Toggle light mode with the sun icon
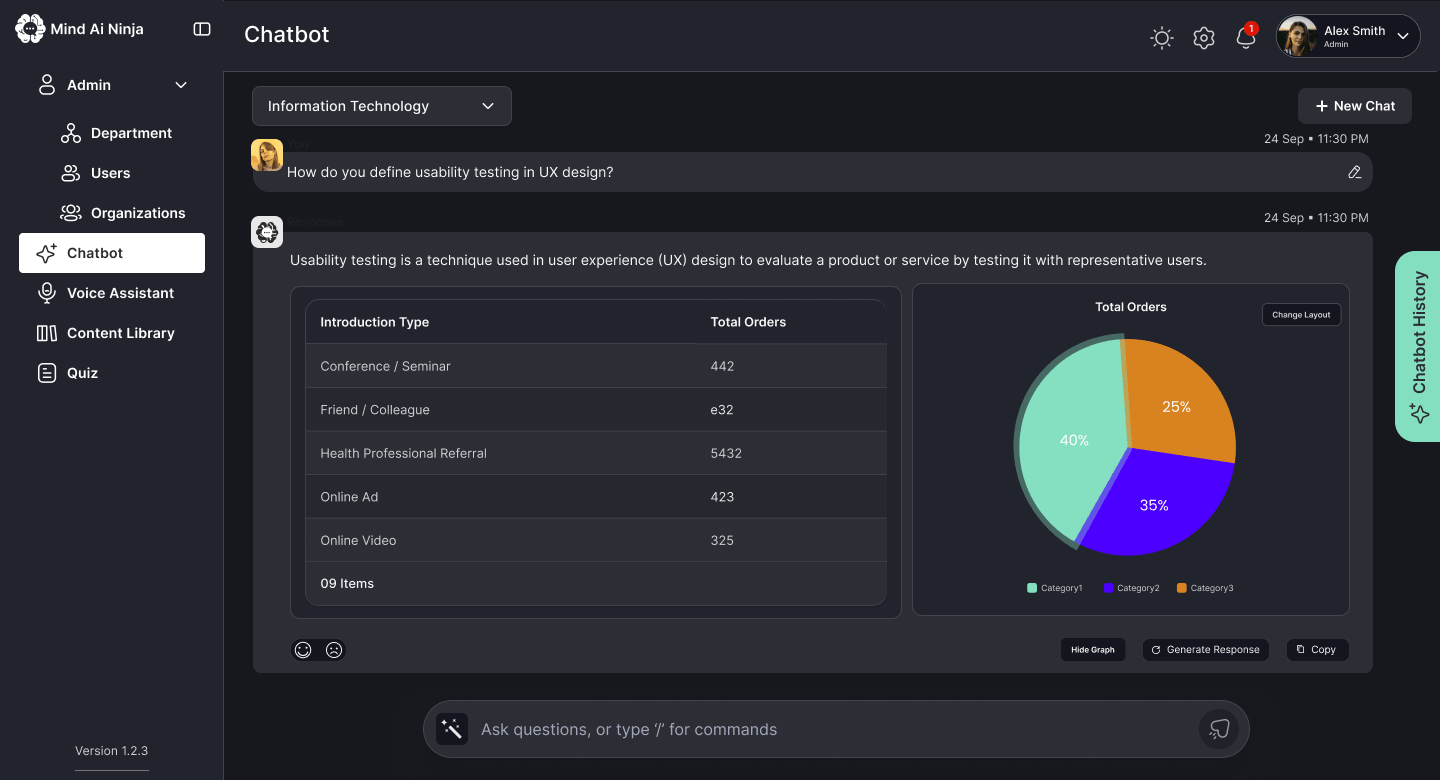The height and width of the screenshot is (780, 1440). coord(1161,38)
